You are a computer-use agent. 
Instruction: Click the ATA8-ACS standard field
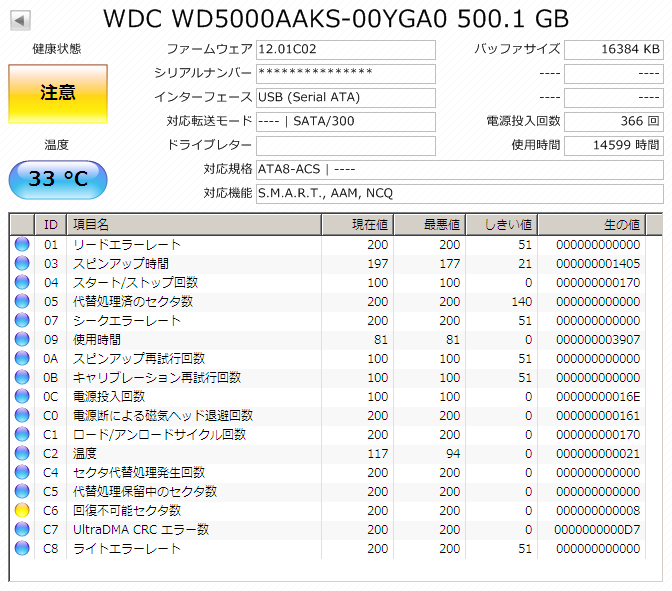[460, 170]
